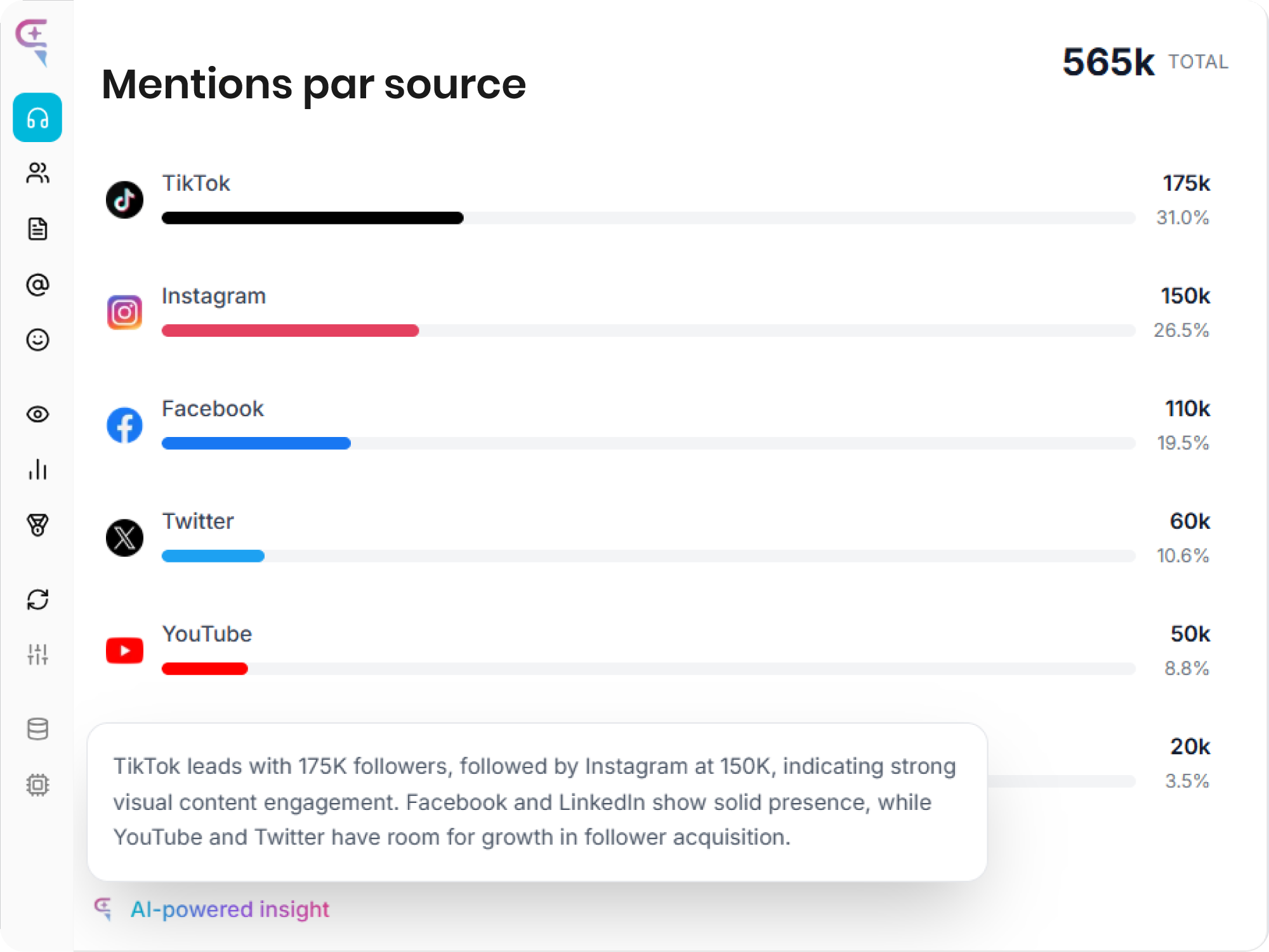Click the Facebook mentions progress bar
1269x952 pixels.
pos(647,443)
